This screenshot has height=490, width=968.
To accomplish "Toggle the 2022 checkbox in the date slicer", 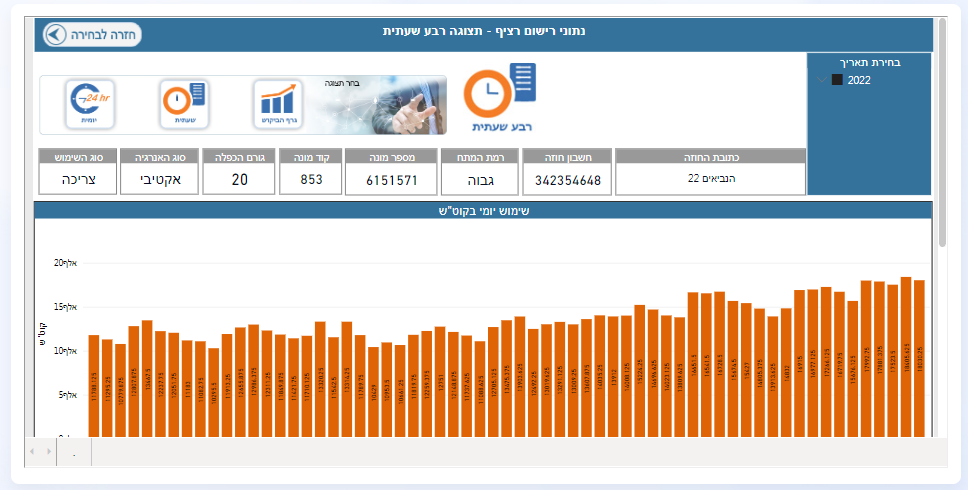I will tap(837, 80).
